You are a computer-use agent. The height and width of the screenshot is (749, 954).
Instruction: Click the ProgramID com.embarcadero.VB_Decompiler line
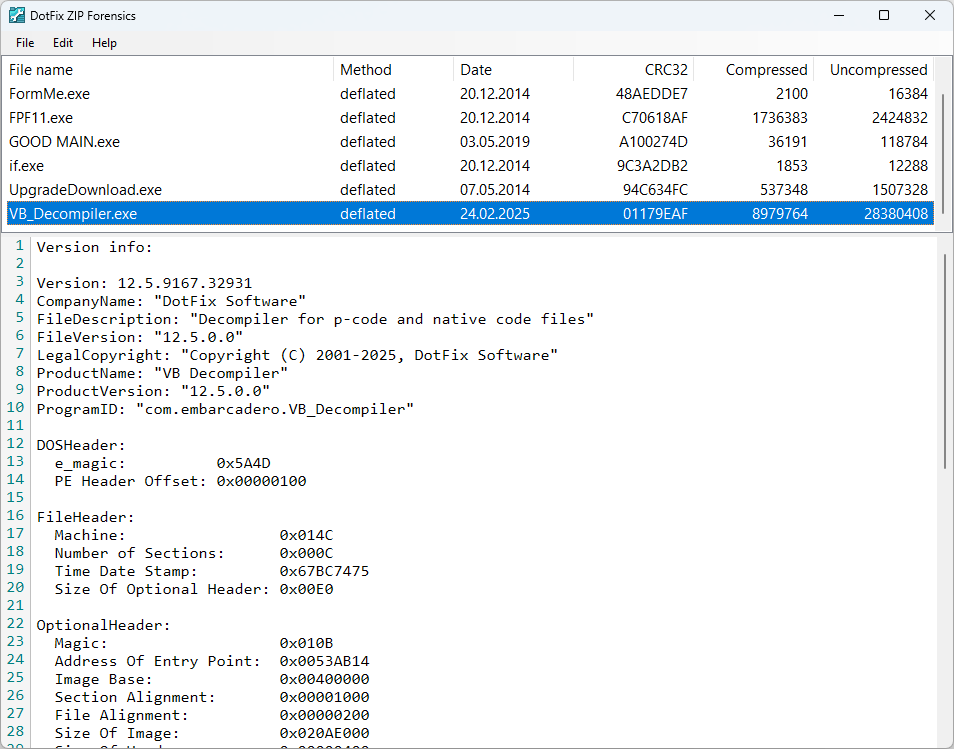click(x=225, y=409)
